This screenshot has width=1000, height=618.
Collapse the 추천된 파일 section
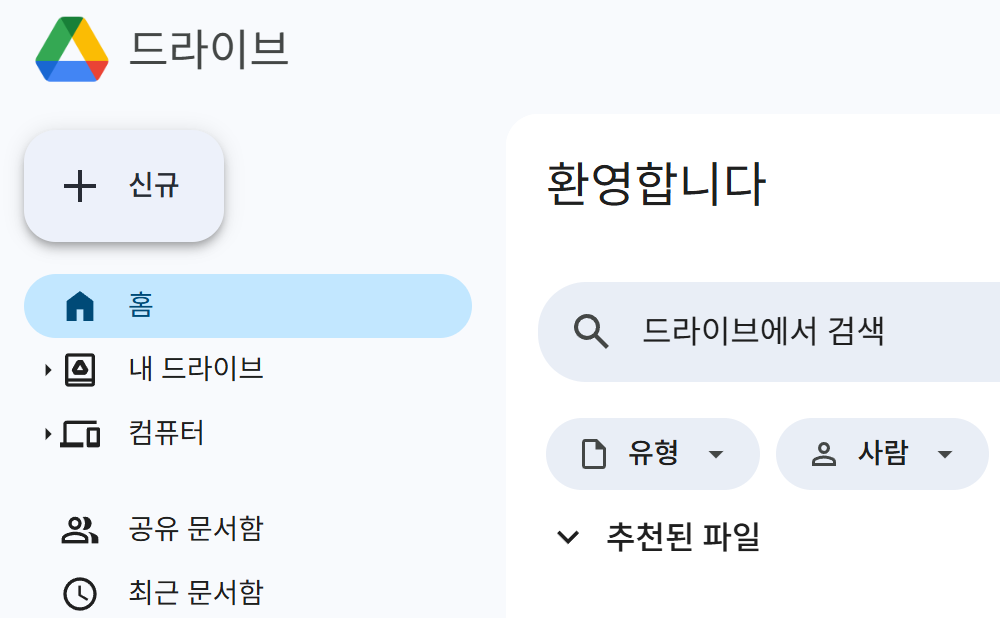click(x=567, y=536)
